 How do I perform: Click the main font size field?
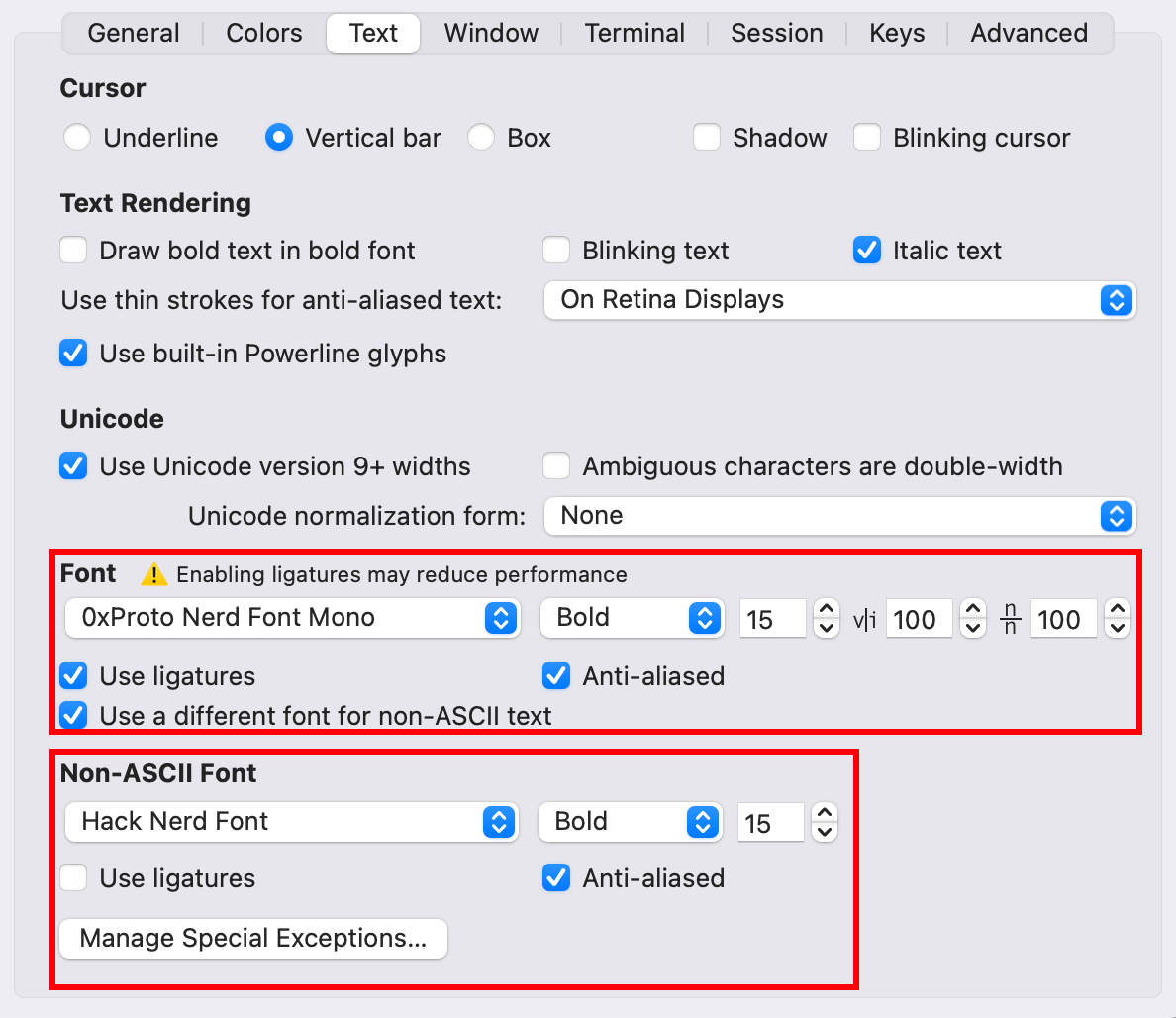coord(772,619)
